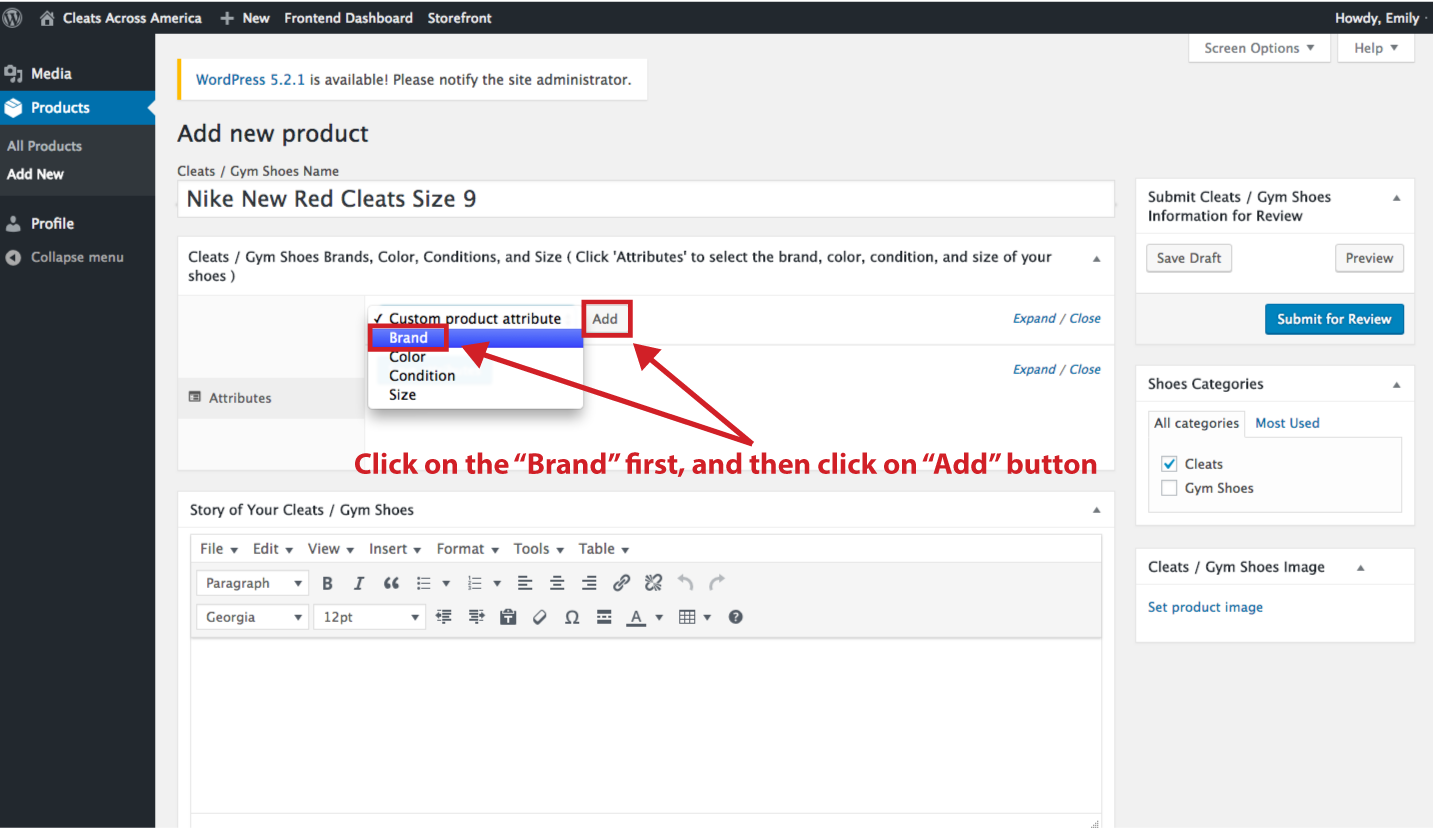Uncheck the Cleats category checkbox
1433x828 pixels.
[x=1169, y=464]
